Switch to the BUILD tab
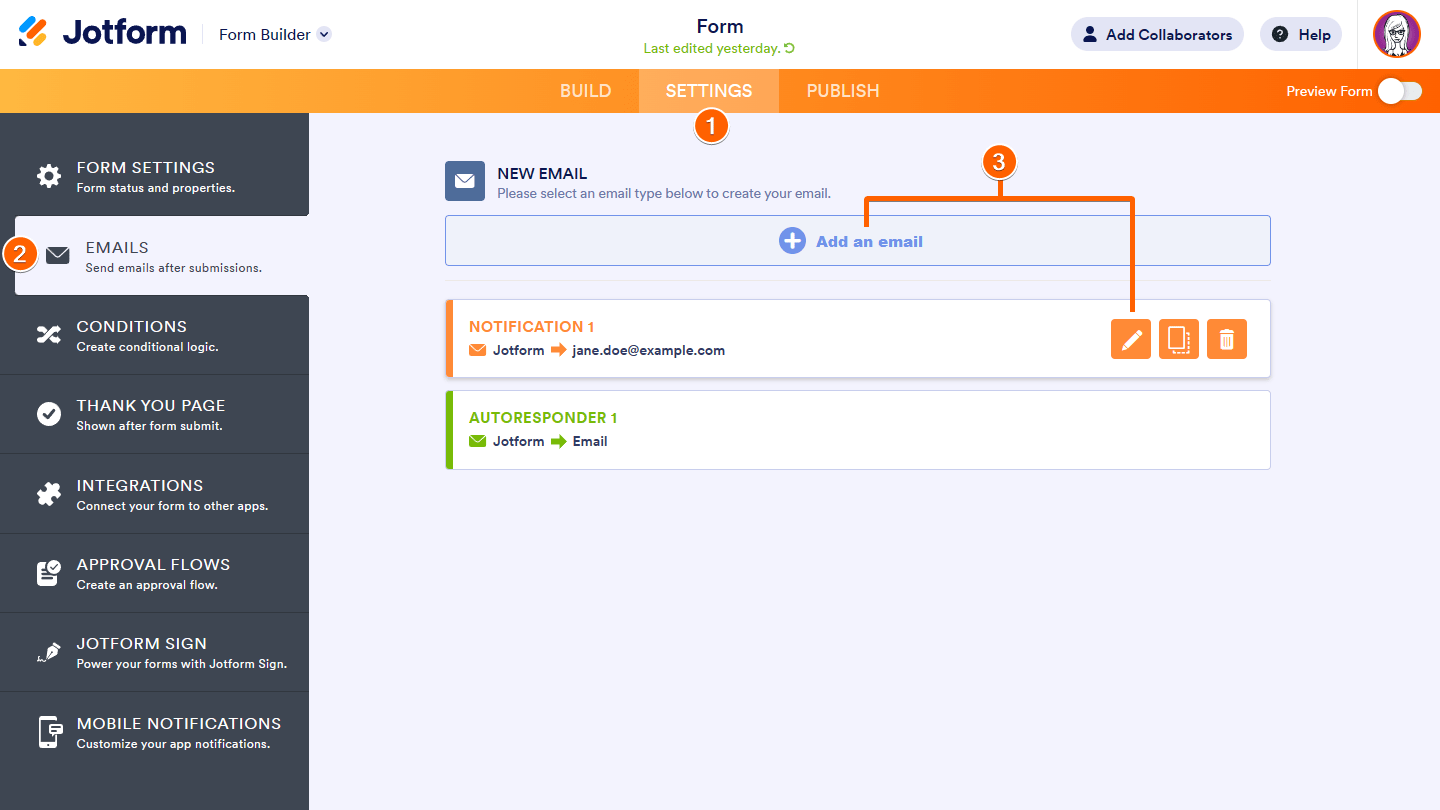Screen dimensions: 1440x810 [585, 90]
